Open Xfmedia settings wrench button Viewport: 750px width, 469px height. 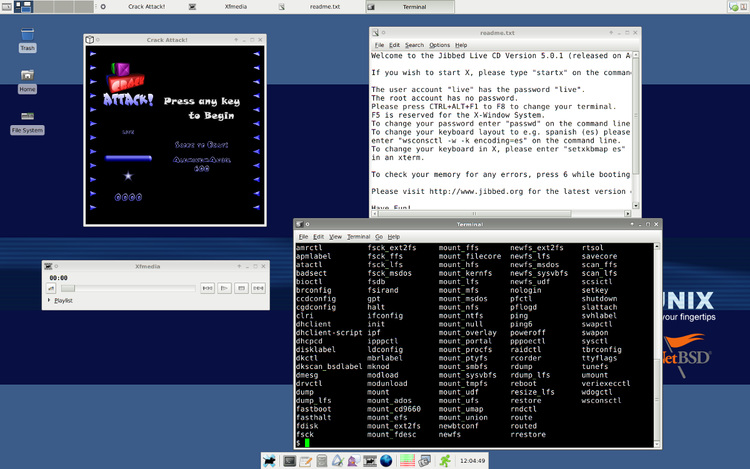(51, 288)
